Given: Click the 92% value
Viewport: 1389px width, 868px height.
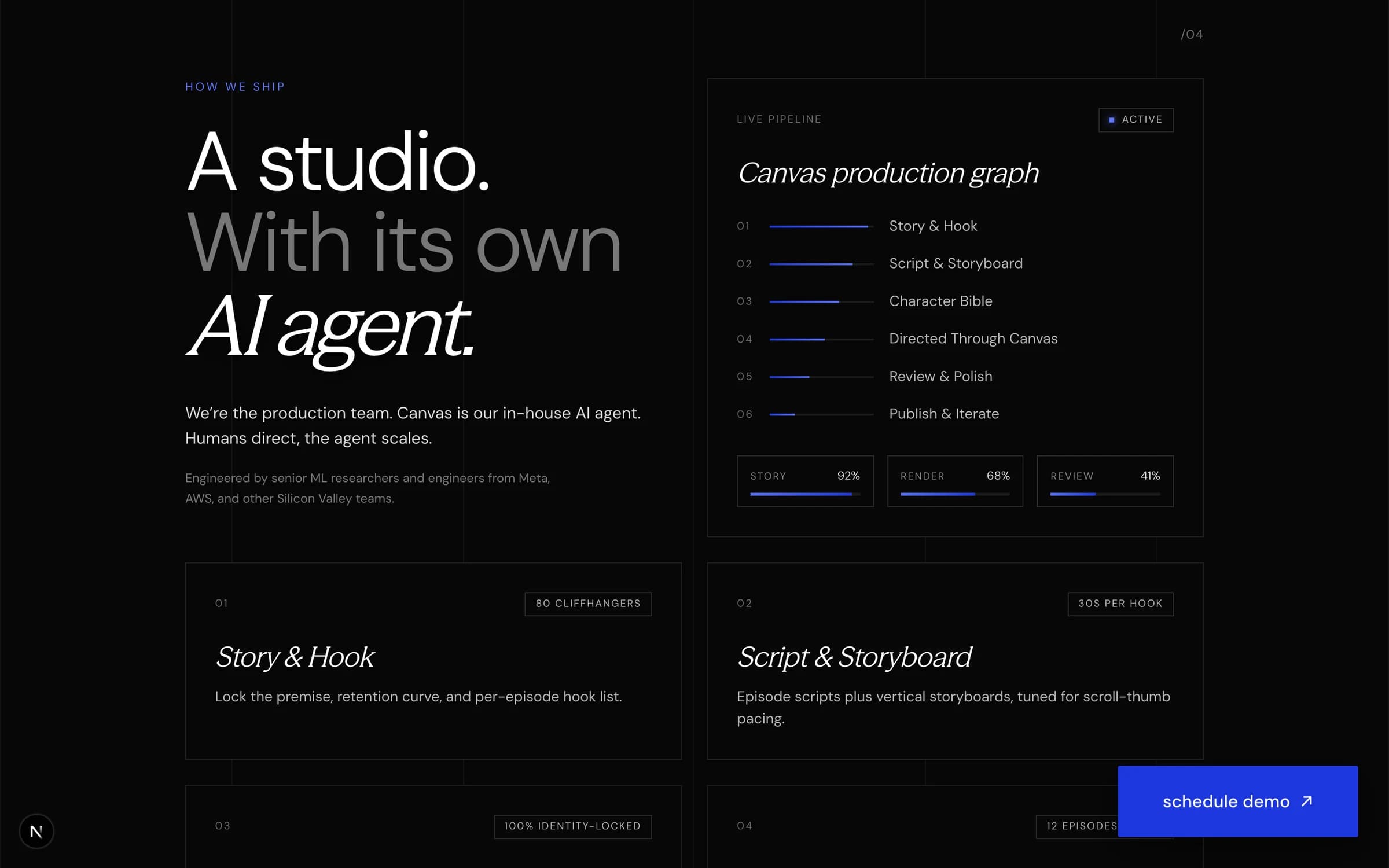Looking at the screenshot, I should 848,476.
